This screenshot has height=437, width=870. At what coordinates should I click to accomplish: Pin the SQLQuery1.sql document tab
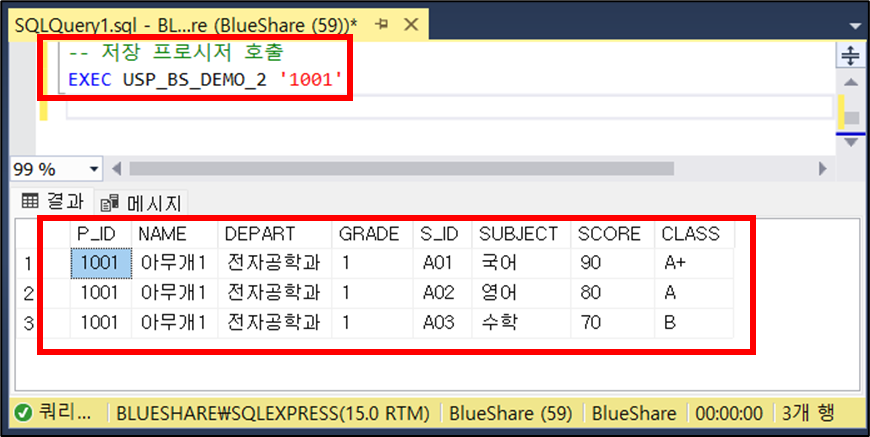381,24
